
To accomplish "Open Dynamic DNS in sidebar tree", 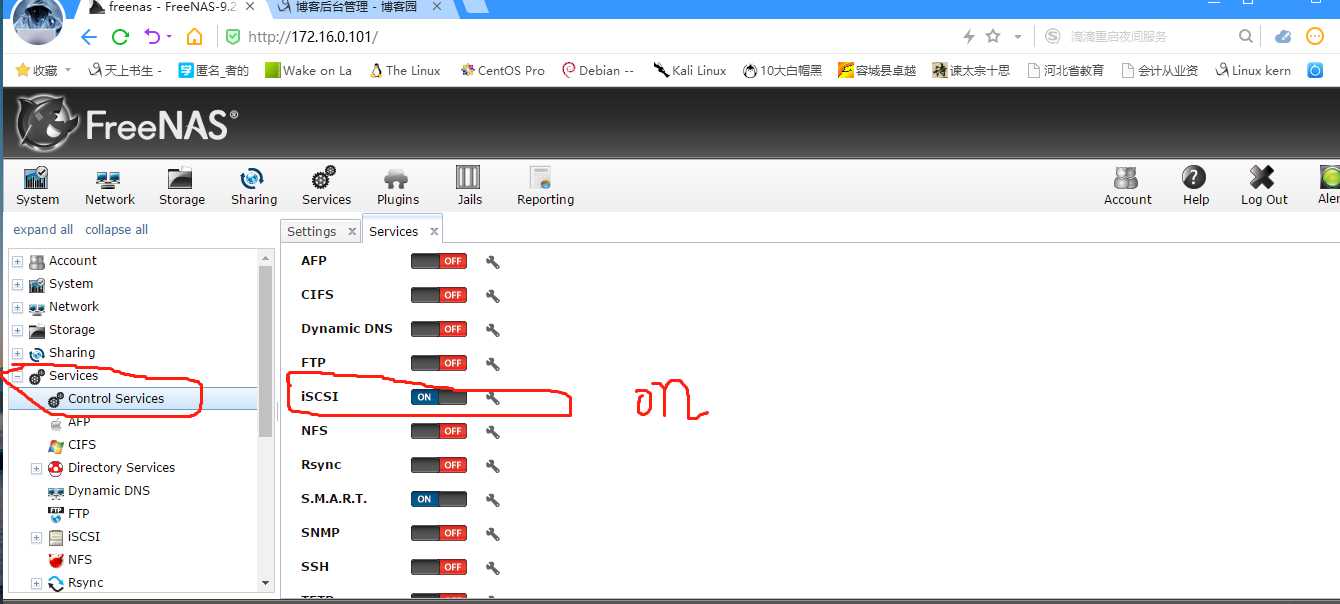I will coord(109,491).
